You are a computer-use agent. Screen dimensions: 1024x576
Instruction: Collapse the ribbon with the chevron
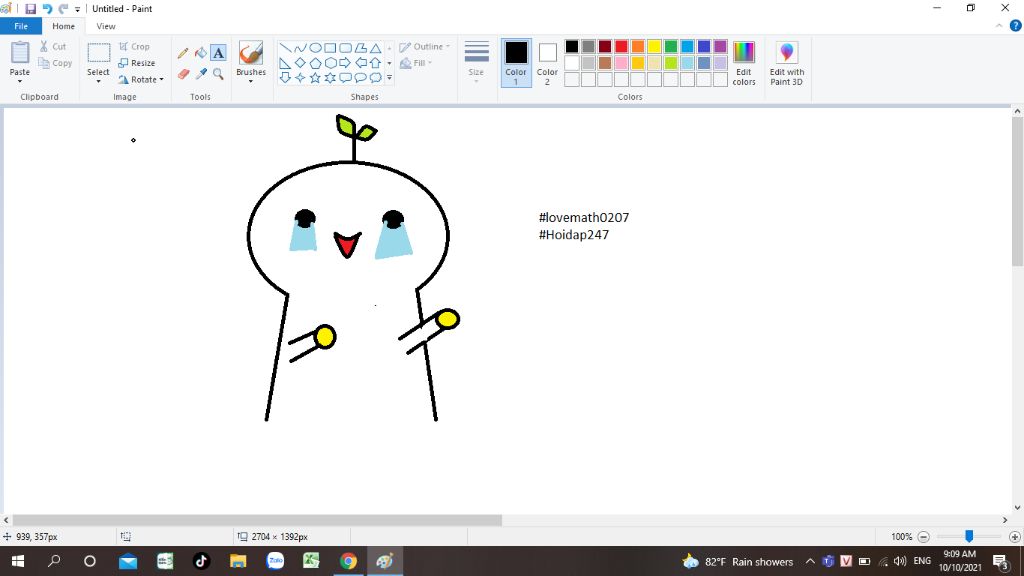pyautogui.click(x=999, y=26)
